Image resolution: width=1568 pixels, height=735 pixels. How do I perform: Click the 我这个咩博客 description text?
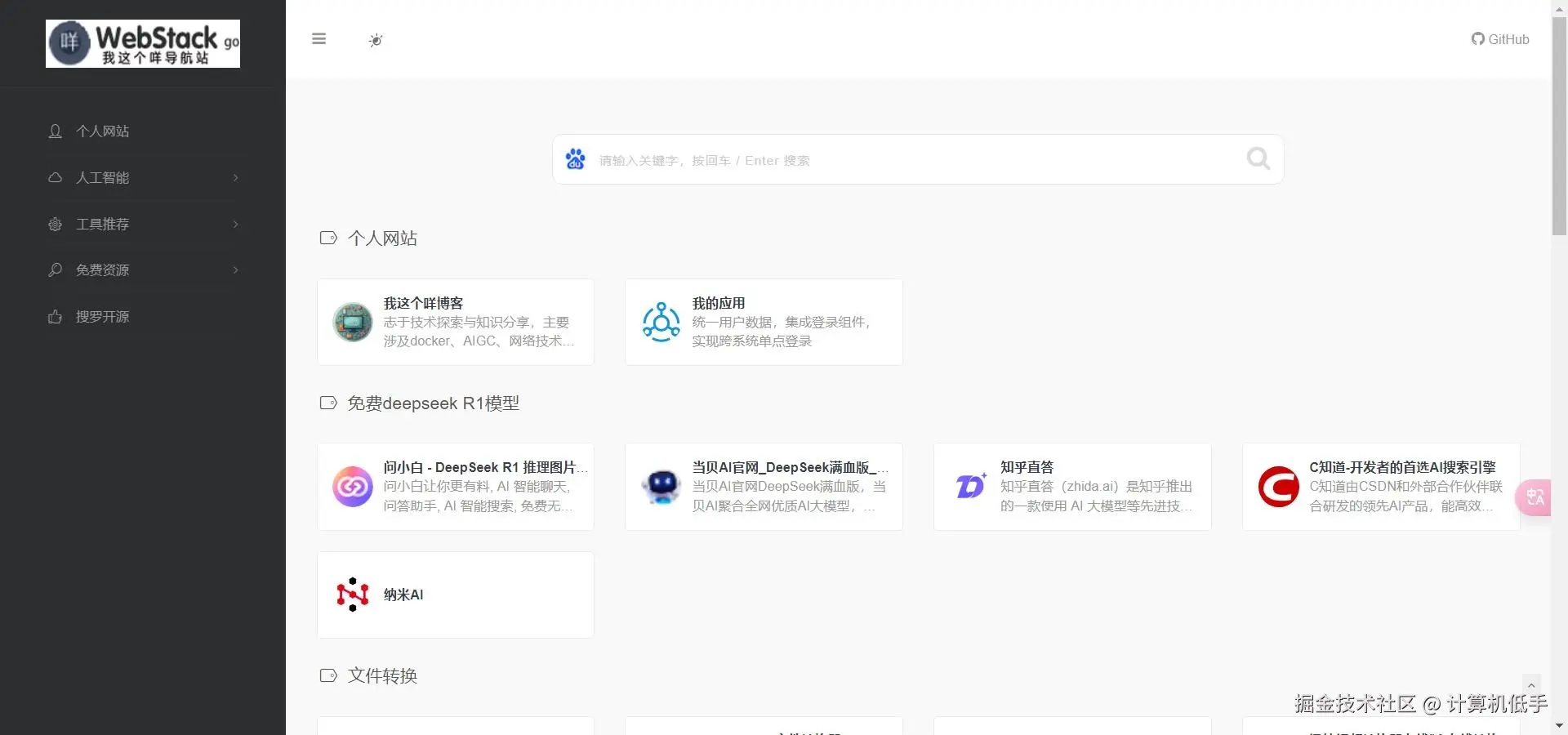tap(479, 332)
